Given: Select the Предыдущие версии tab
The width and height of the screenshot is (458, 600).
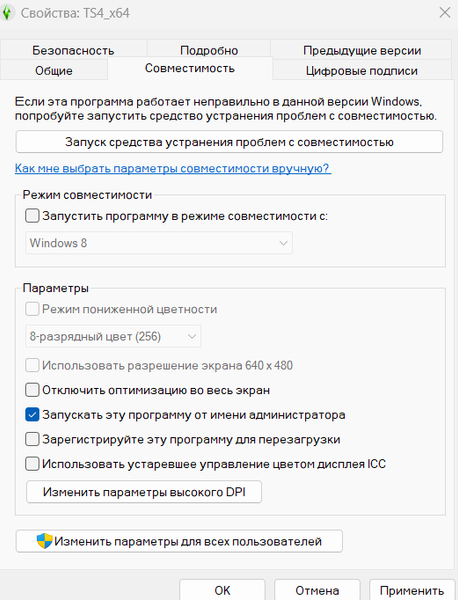Looking at the screenshot, I should pyautogui.click(x=362, y=50).
